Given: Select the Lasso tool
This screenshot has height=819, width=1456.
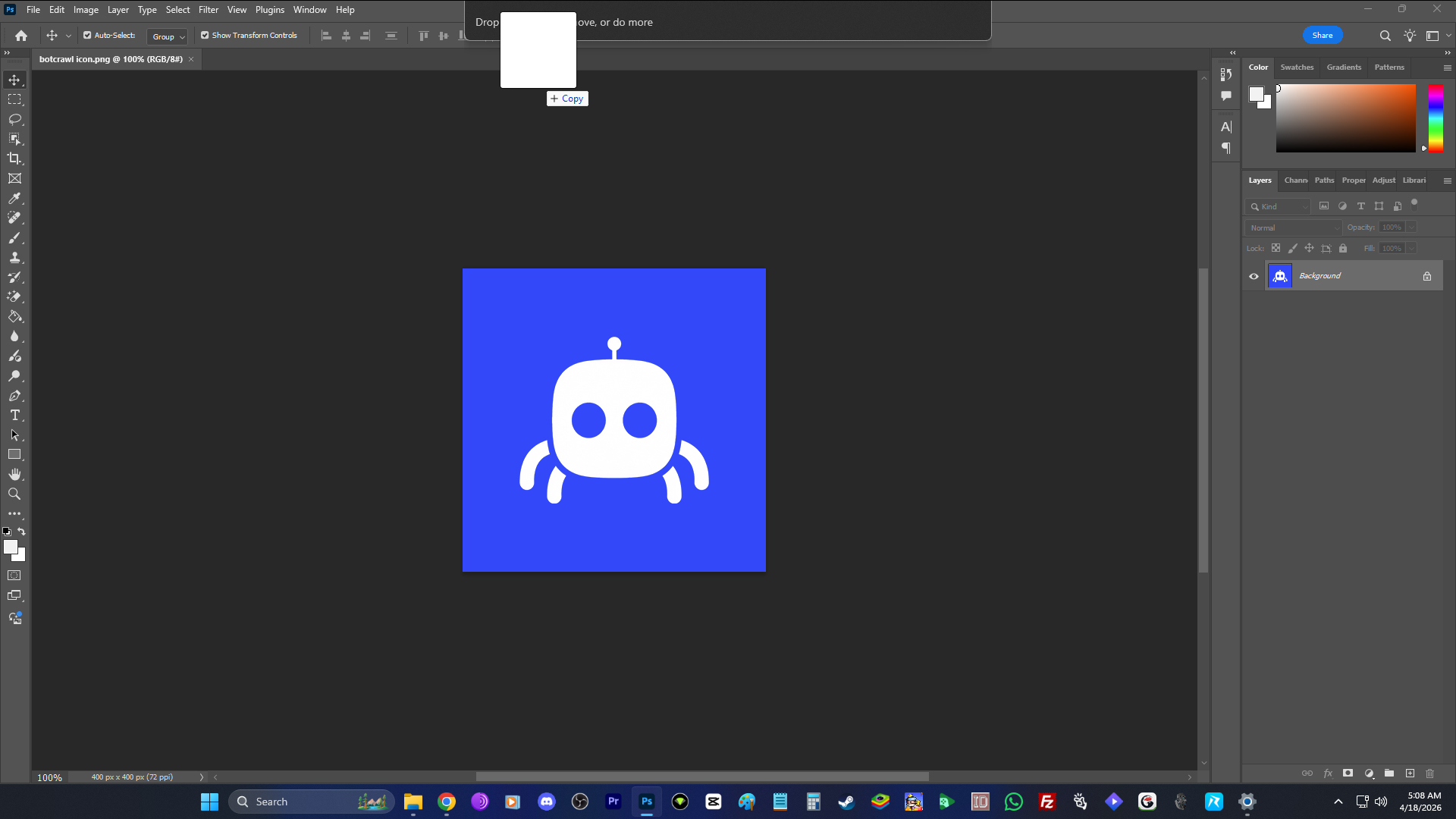Looking at the screenshot, I should click(x=14, y=119).
